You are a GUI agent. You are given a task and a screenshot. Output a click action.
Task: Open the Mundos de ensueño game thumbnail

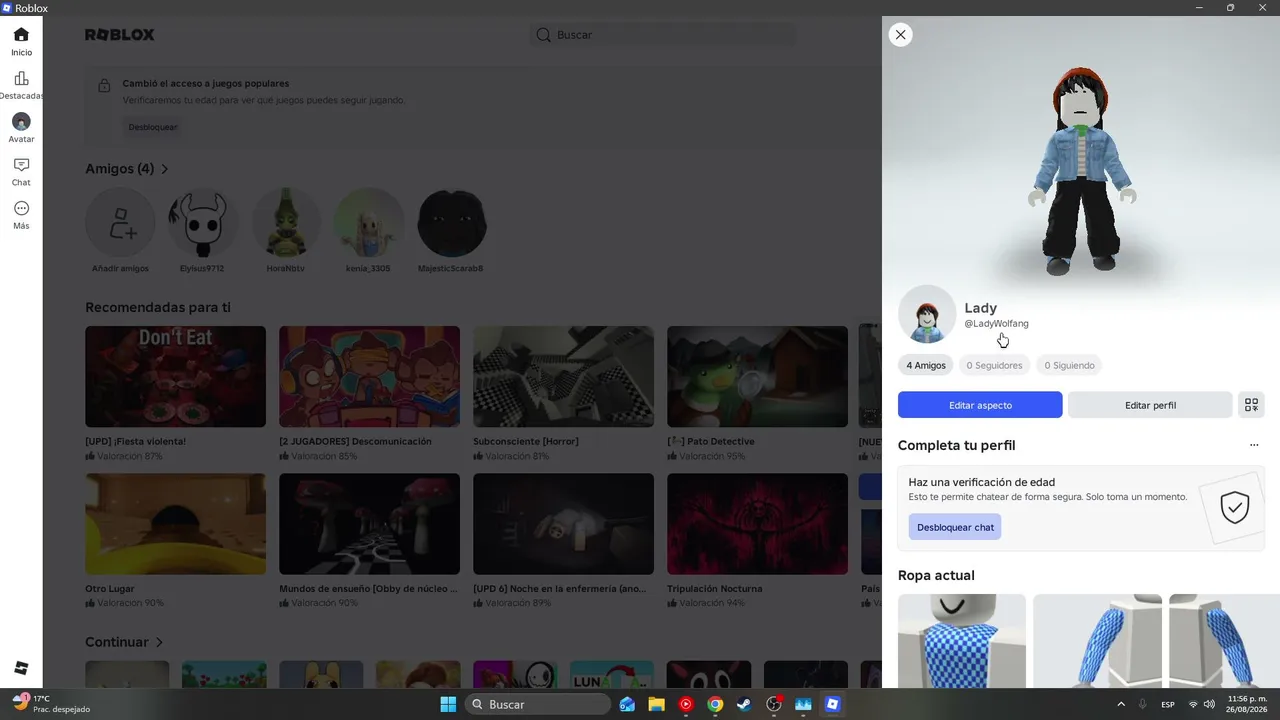(369, 524)
